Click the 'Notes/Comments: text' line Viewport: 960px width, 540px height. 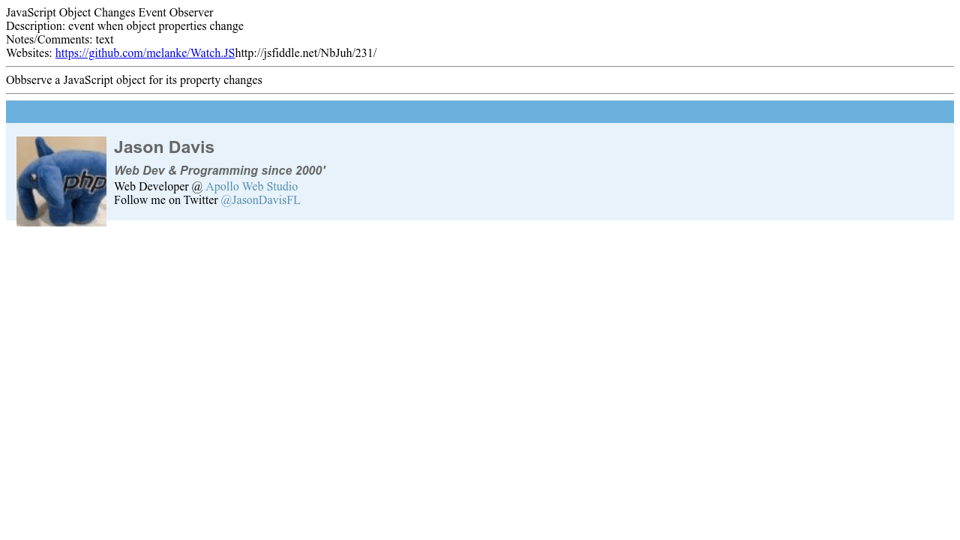tap(60, 40)
